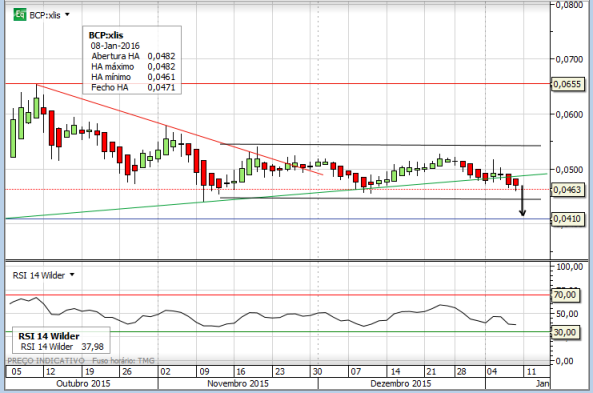This screenshot has height=393, width=593.
Task: Click the bold RSI 14 Wilder legend title
Action: coord(49,336)
